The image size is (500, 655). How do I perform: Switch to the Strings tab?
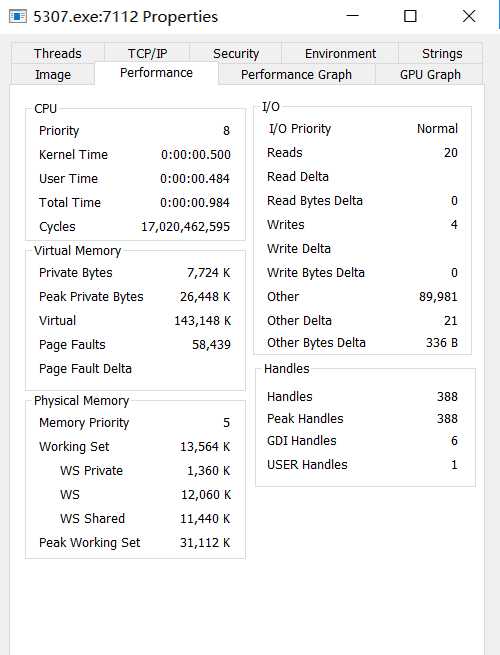tap(442, 53)
